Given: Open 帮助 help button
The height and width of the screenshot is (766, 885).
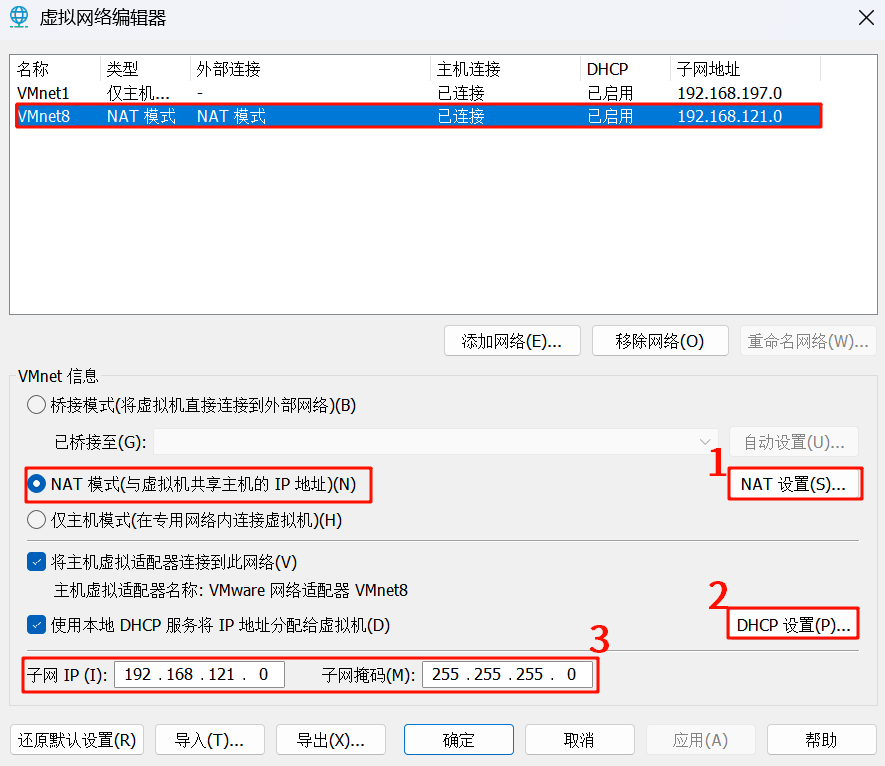Looking at the screenshot, I should [821, 739].
